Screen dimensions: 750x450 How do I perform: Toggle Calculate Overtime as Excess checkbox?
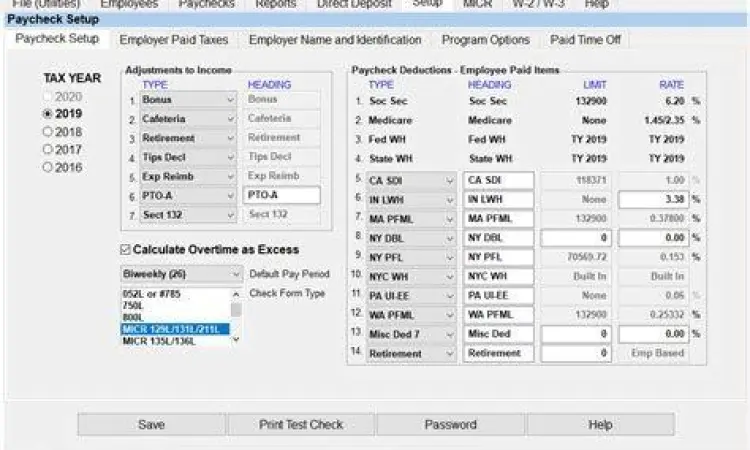coord(125,249)
